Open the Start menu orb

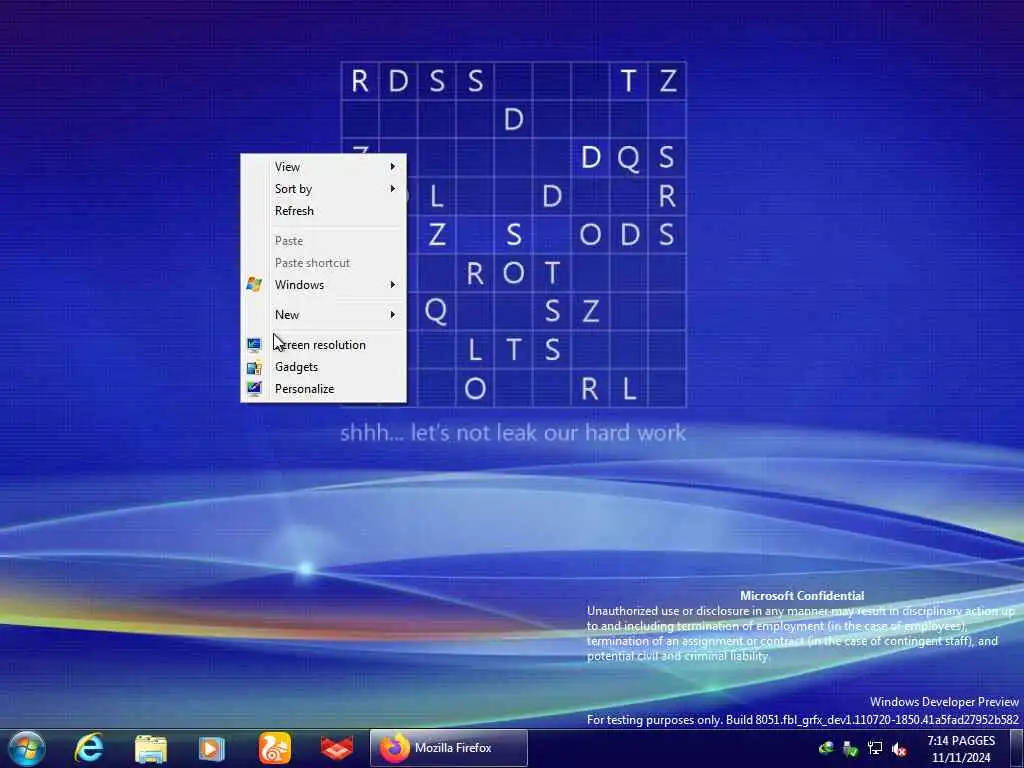[x=27, y=748]
